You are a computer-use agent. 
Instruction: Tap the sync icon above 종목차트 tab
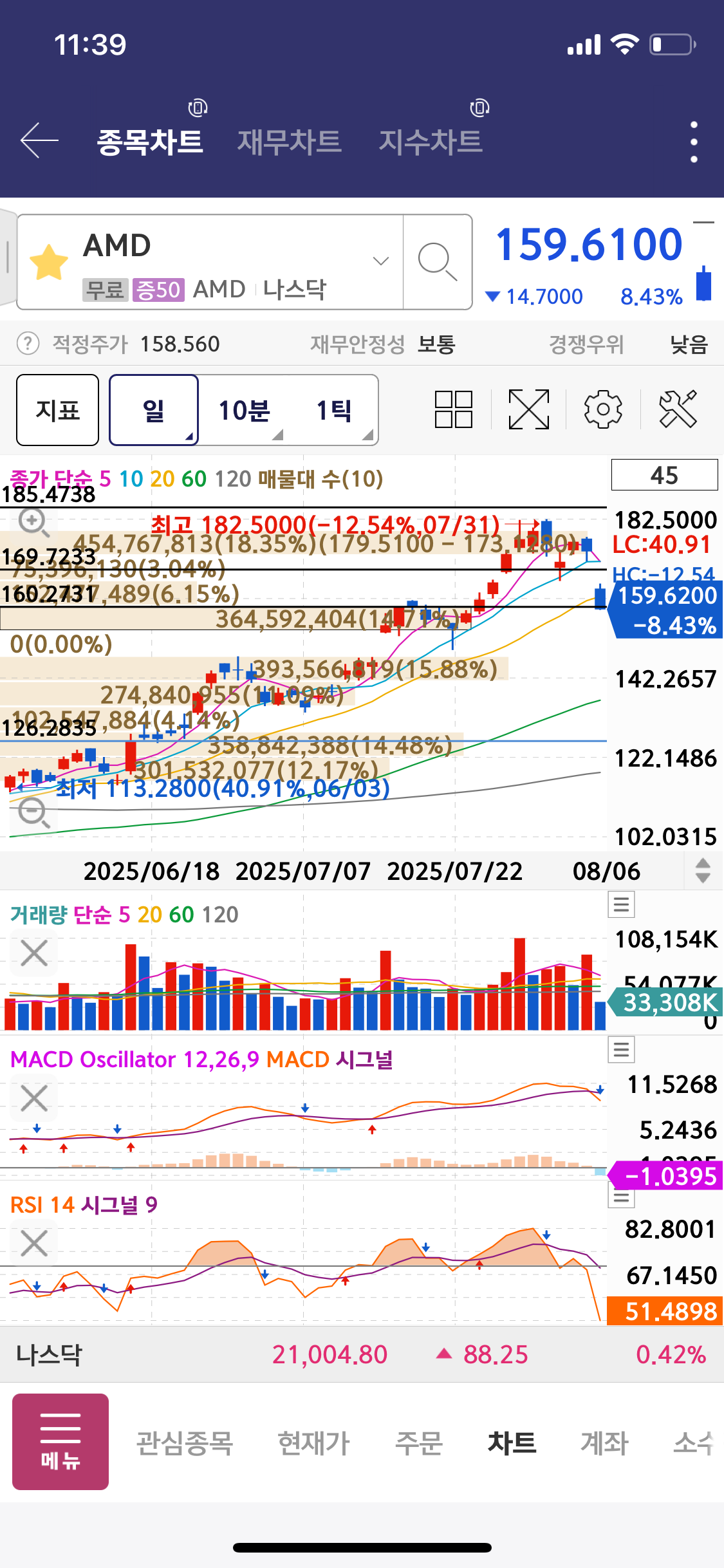click(x=198, y=107)
